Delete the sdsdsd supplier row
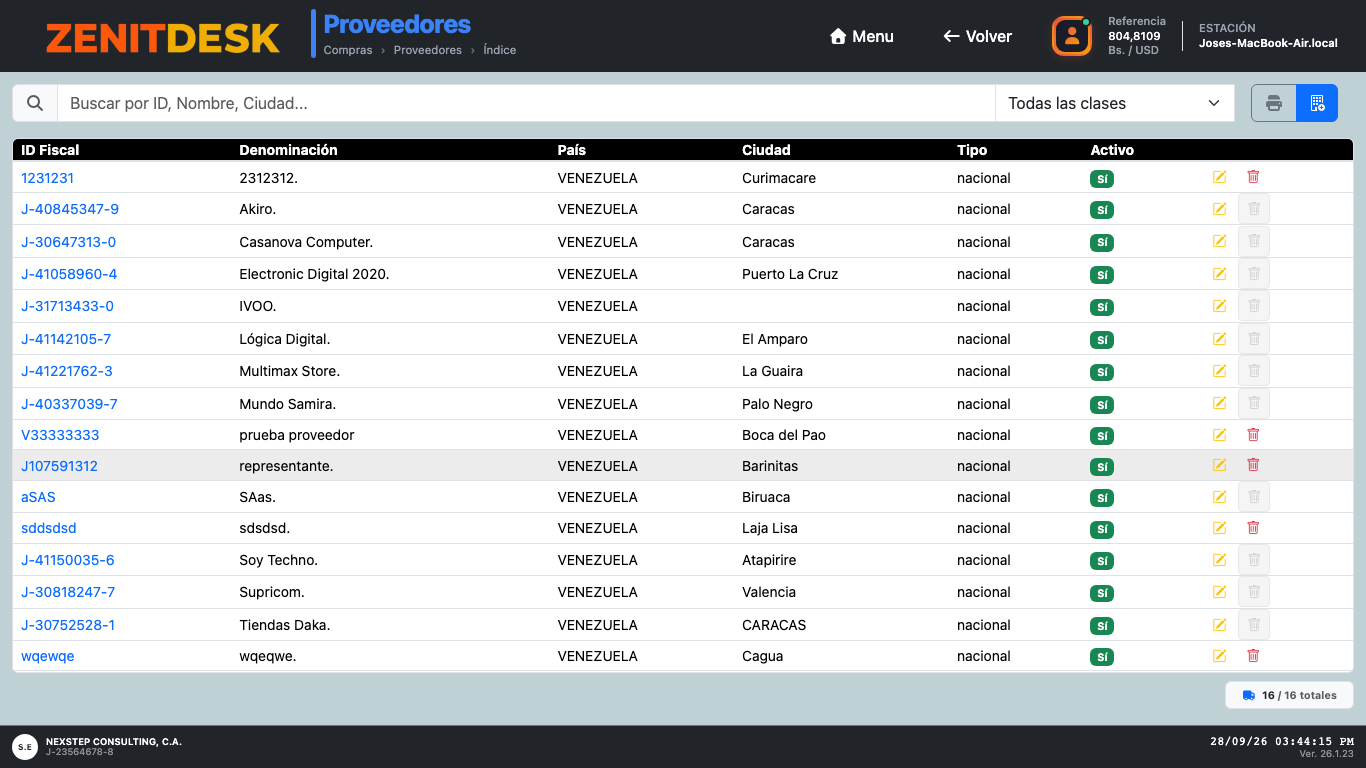Image resolution: width=1366 pixels, height=768 pixels. tap(1253, 528)
